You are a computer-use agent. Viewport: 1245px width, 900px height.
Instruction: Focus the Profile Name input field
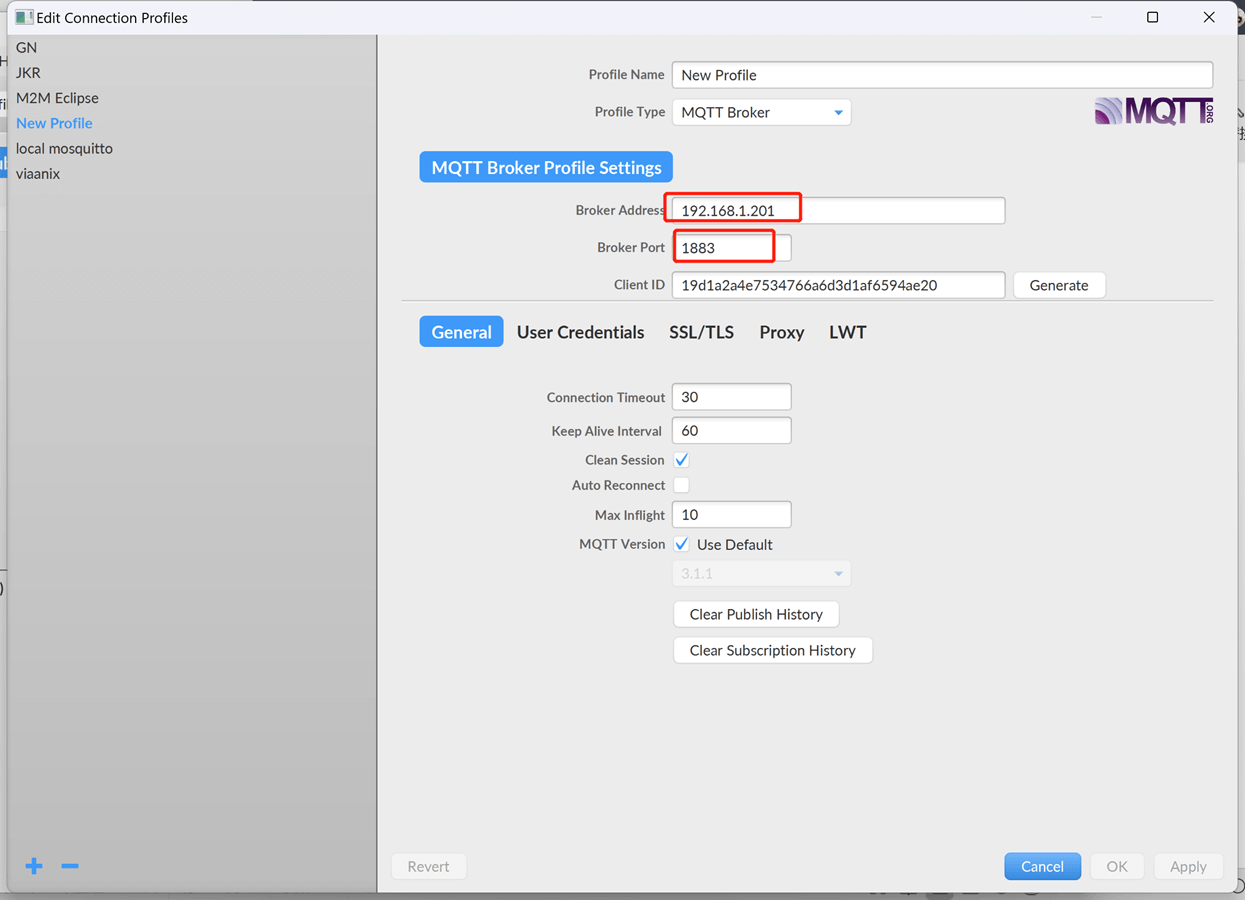tap(942, 75)
